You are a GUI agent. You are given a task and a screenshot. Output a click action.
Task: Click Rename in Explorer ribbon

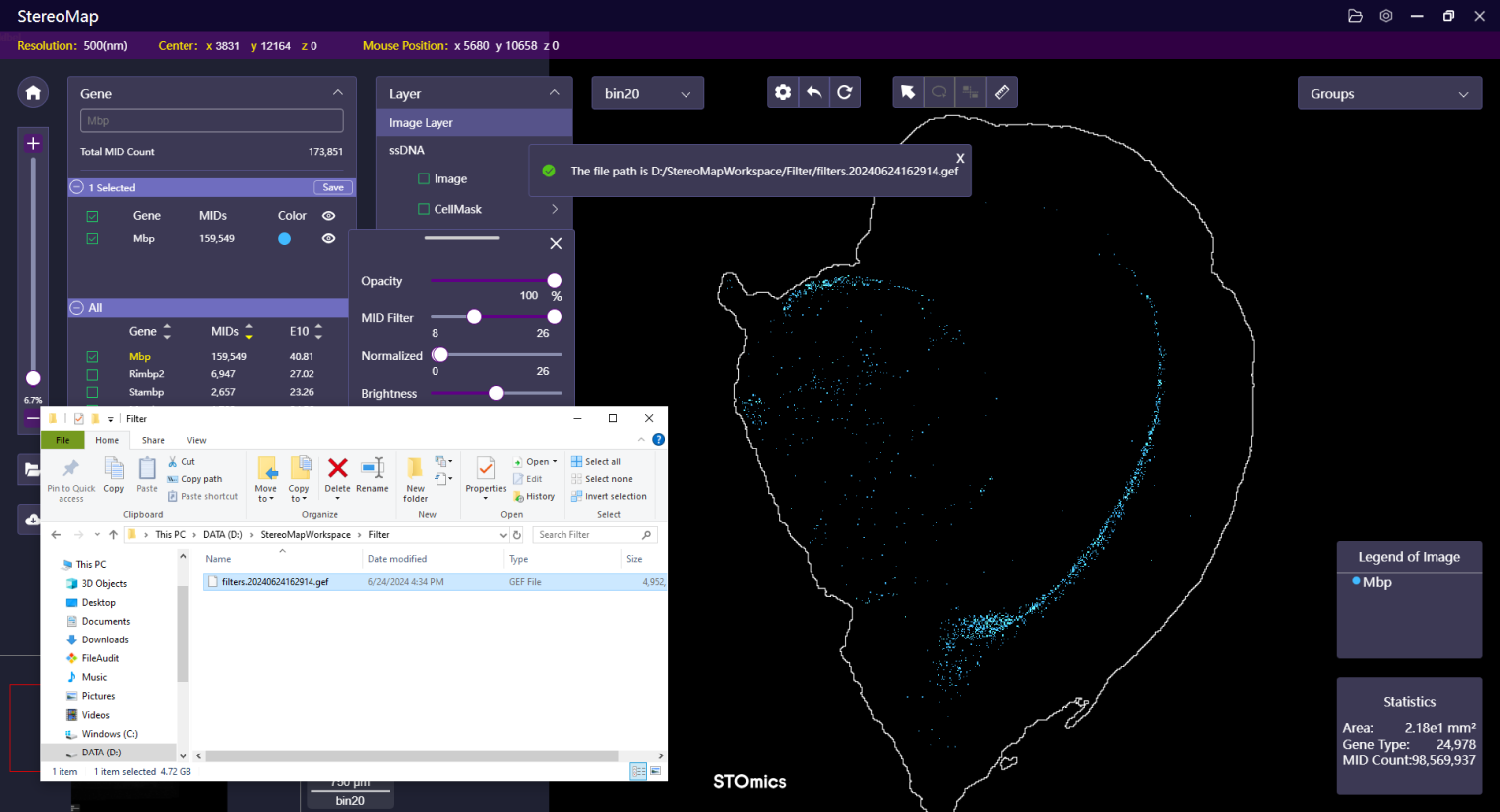click(x=372, y=475)
